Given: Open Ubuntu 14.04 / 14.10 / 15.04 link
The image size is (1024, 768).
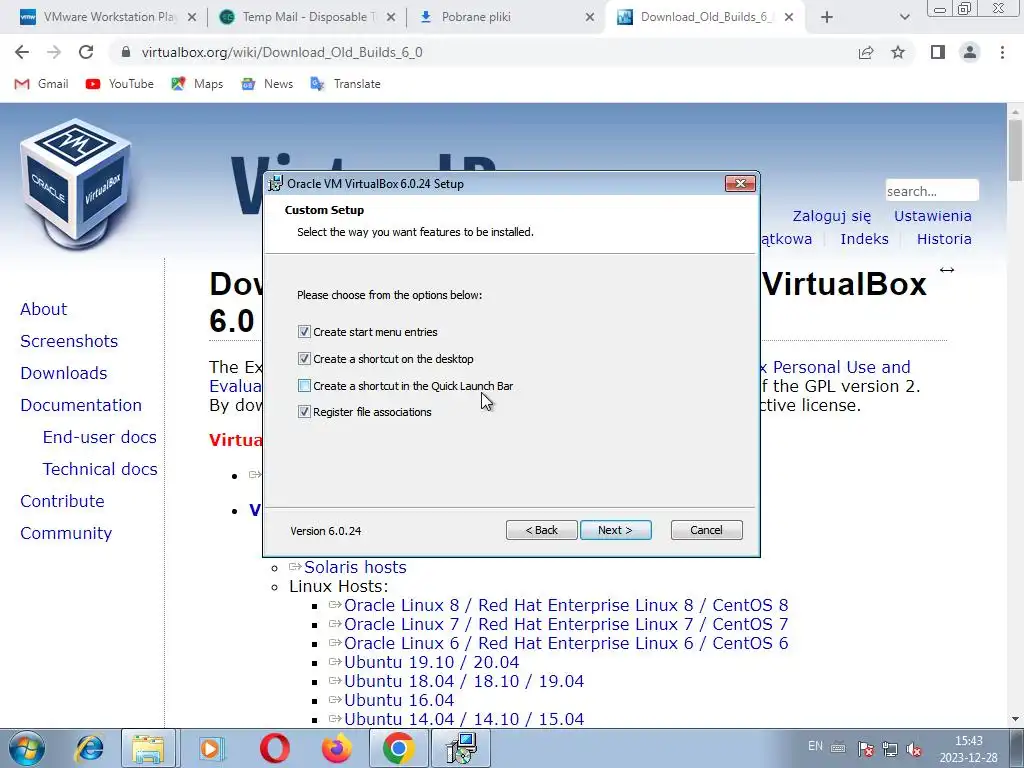Looking at the screenshot, I should 464,718.
